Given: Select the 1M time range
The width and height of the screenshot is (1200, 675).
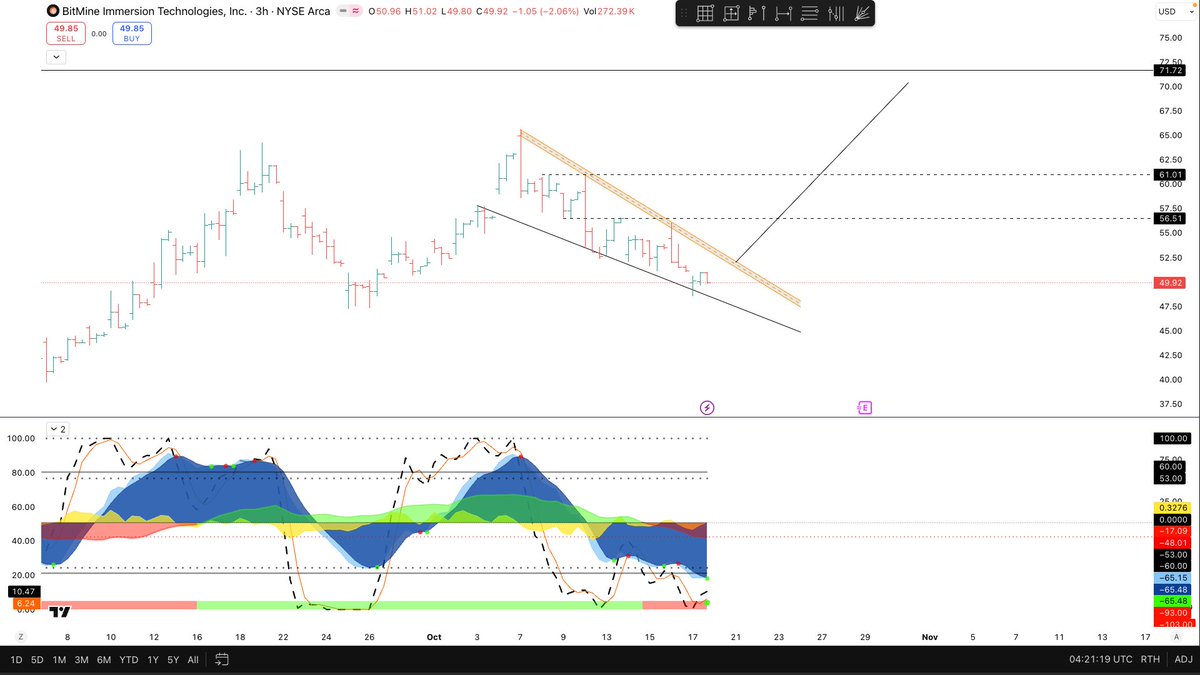Looking at the screenshot, I should [59, 660].
